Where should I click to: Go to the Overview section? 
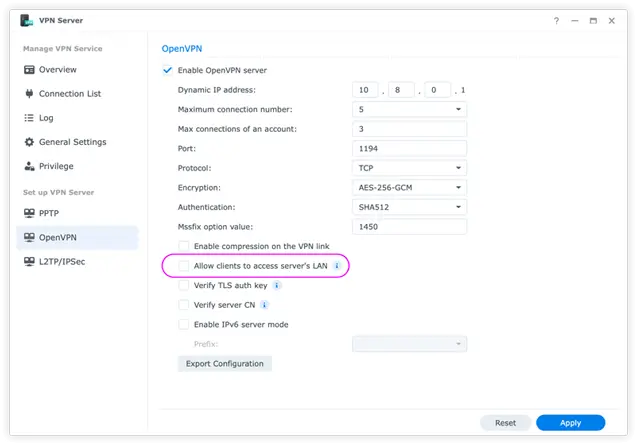(x=57, y=70)
